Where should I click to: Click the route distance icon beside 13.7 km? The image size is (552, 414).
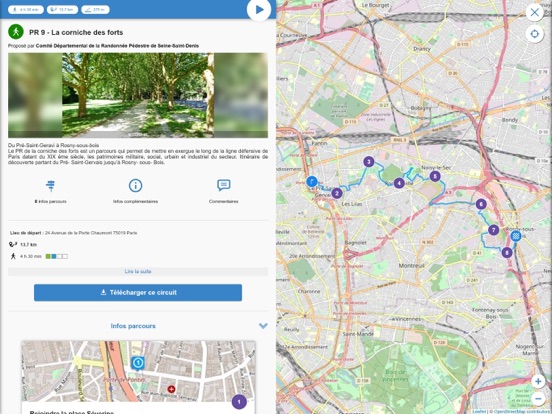13,244
